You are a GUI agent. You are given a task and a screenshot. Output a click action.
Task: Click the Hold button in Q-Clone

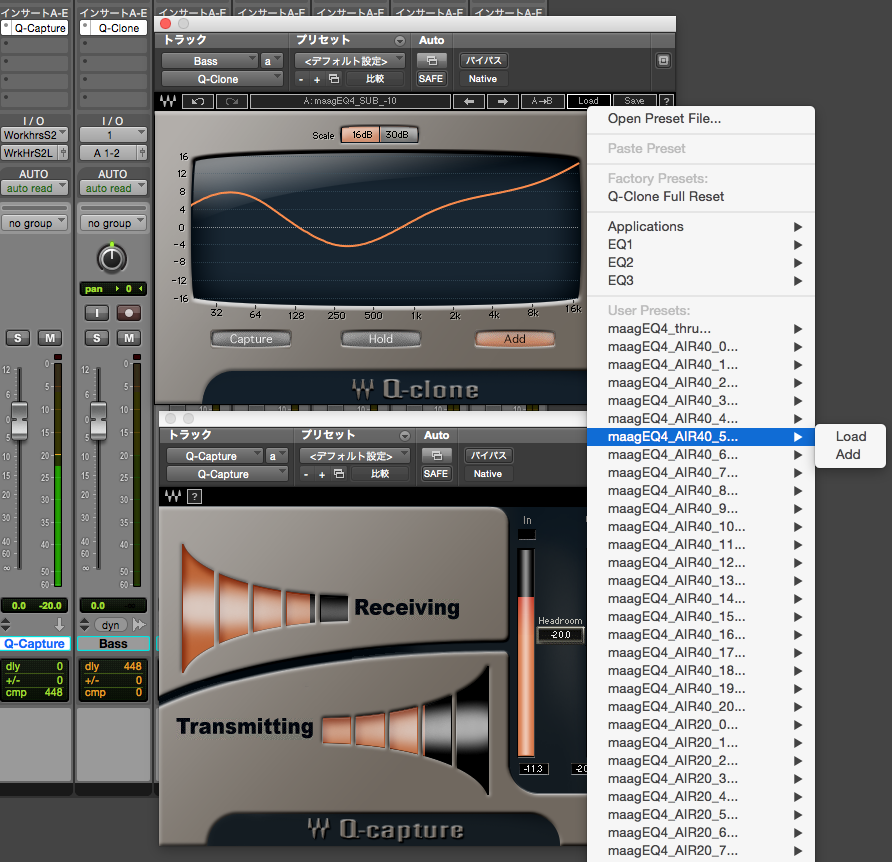(381, 339)
